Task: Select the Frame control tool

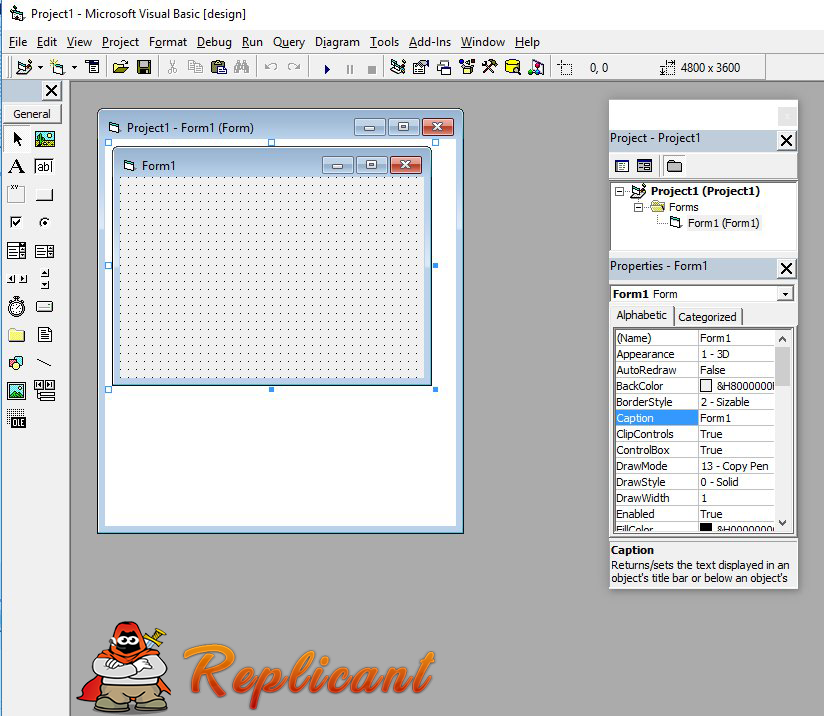Action: (x=16, y=194)
